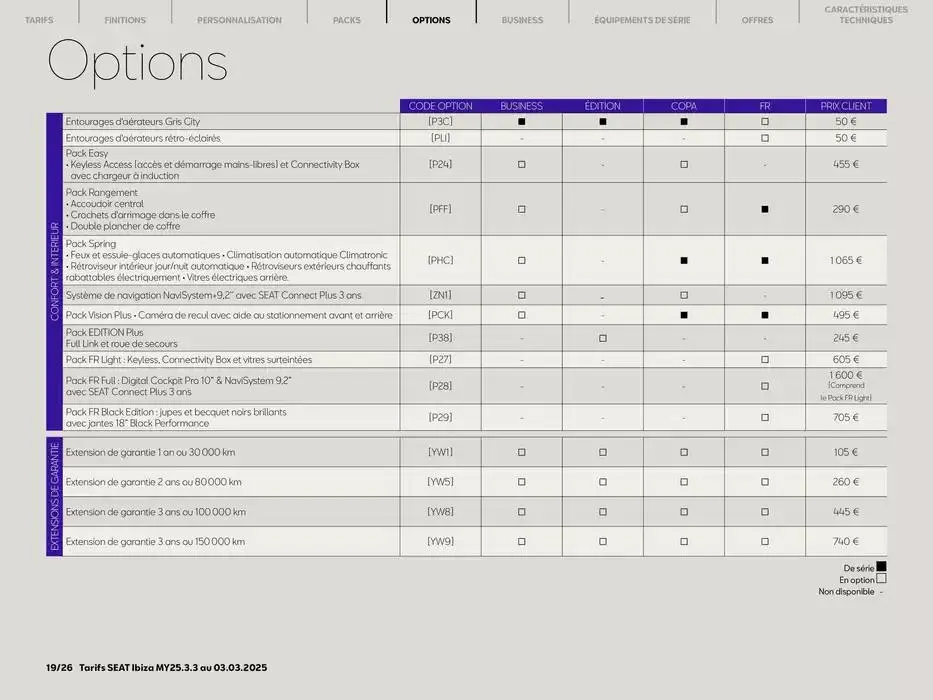Click the [ZN1] navigation option code
The image size is (933, 700).
coord(440,295)
